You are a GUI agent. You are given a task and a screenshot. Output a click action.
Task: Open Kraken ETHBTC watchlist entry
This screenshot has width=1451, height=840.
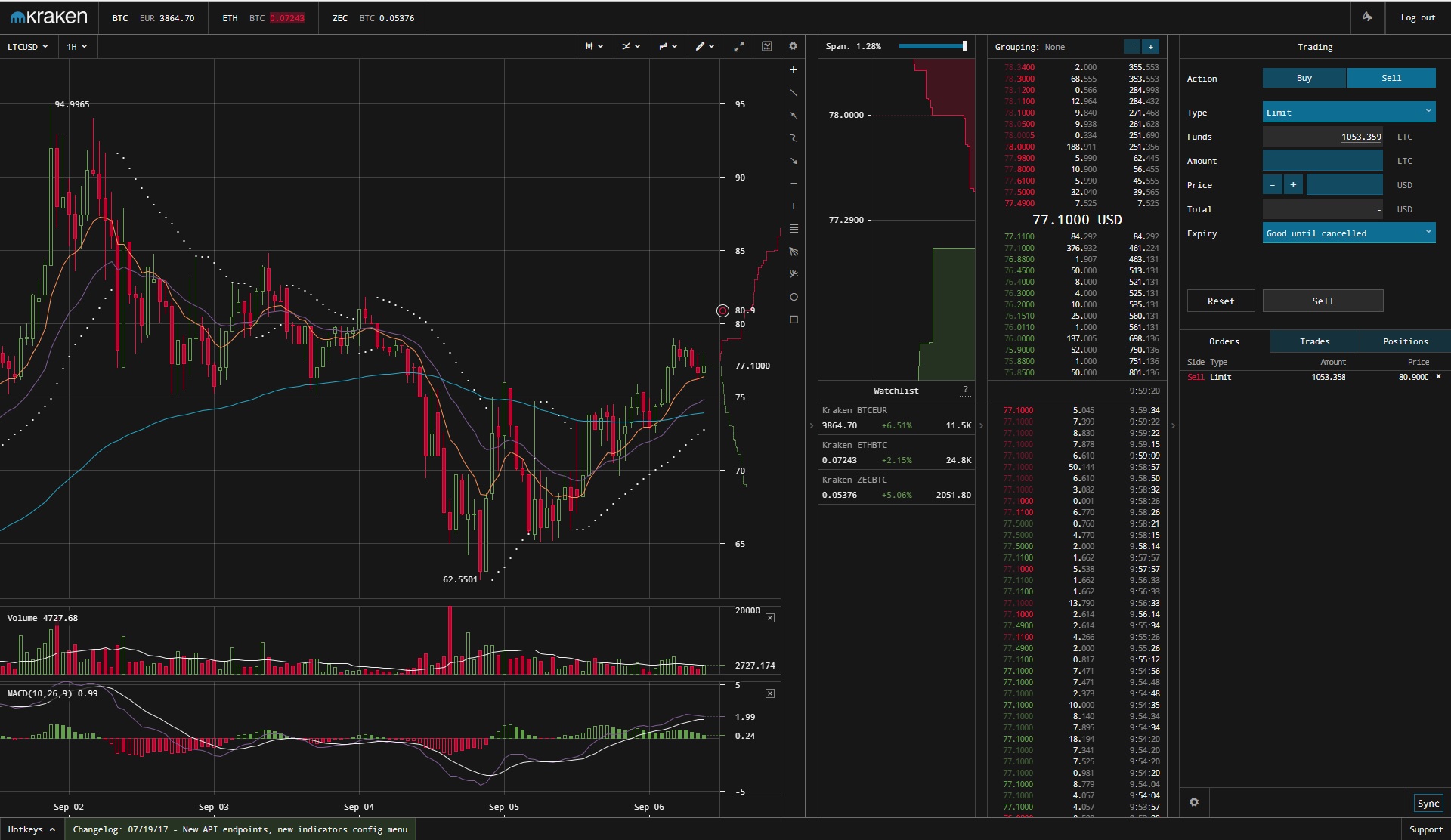click(896, 452)
